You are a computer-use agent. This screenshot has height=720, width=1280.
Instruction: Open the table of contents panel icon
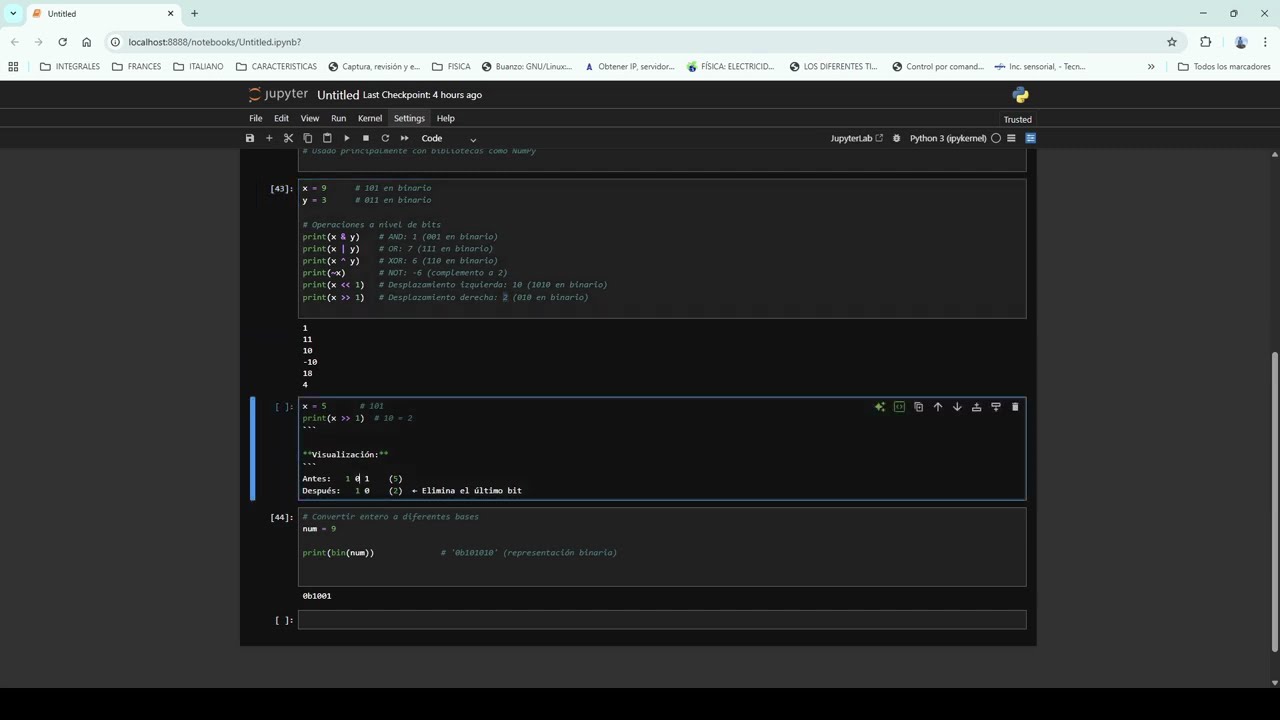pyautogui.click(x=1011, y=138)
